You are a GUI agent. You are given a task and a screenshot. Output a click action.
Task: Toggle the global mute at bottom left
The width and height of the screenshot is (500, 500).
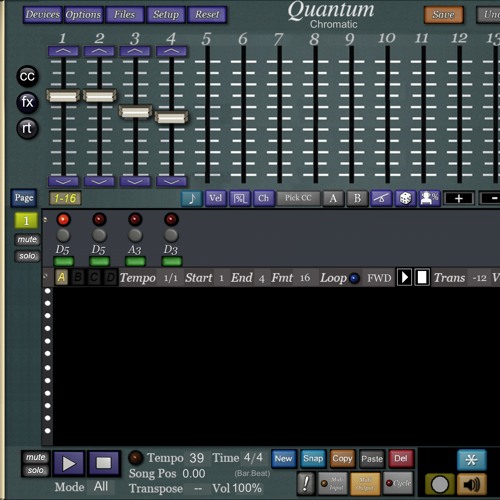click(x=35, y=457)
